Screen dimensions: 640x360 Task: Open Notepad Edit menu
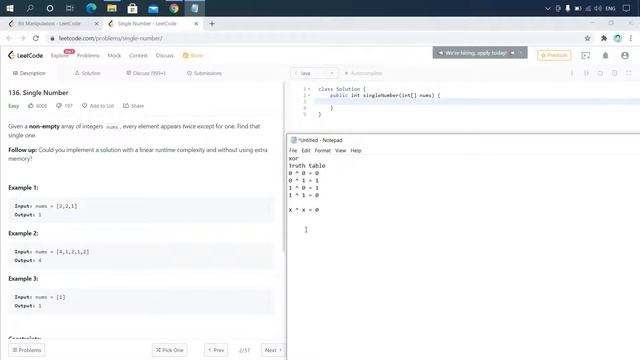point(306,150)
